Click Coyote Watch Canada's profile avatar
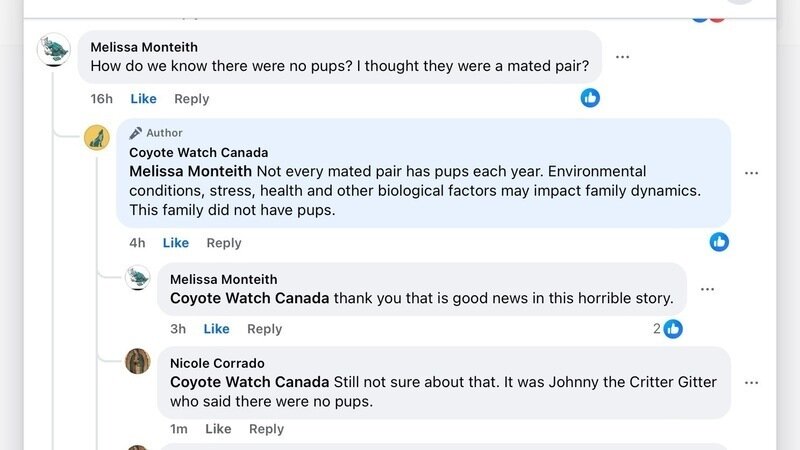The height and width of the screenshot is (450, 800). tap(97, 137)
